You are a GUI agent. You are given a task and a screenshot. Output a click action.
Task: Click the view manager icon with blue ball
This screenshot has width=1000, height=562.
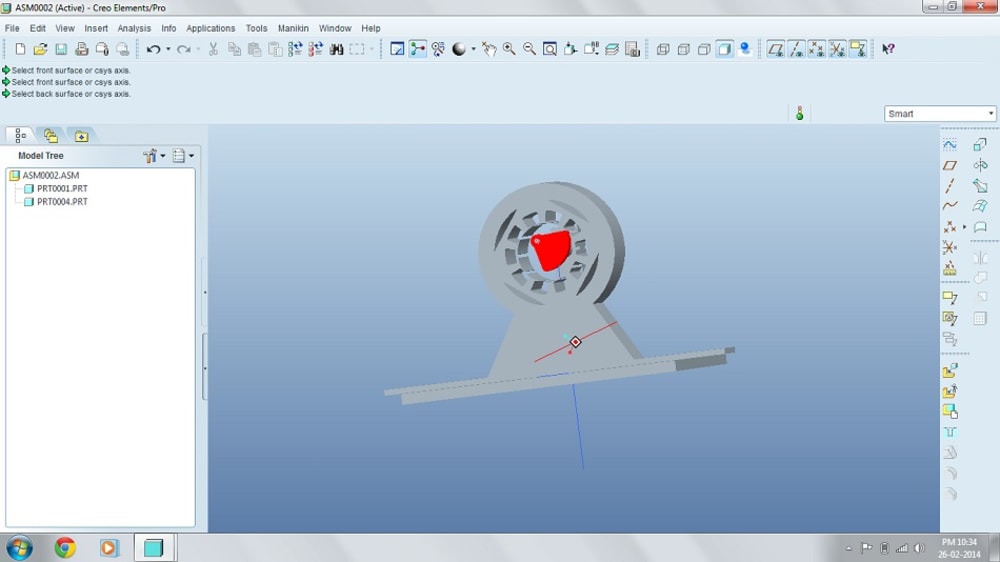[x=745, y=49]
